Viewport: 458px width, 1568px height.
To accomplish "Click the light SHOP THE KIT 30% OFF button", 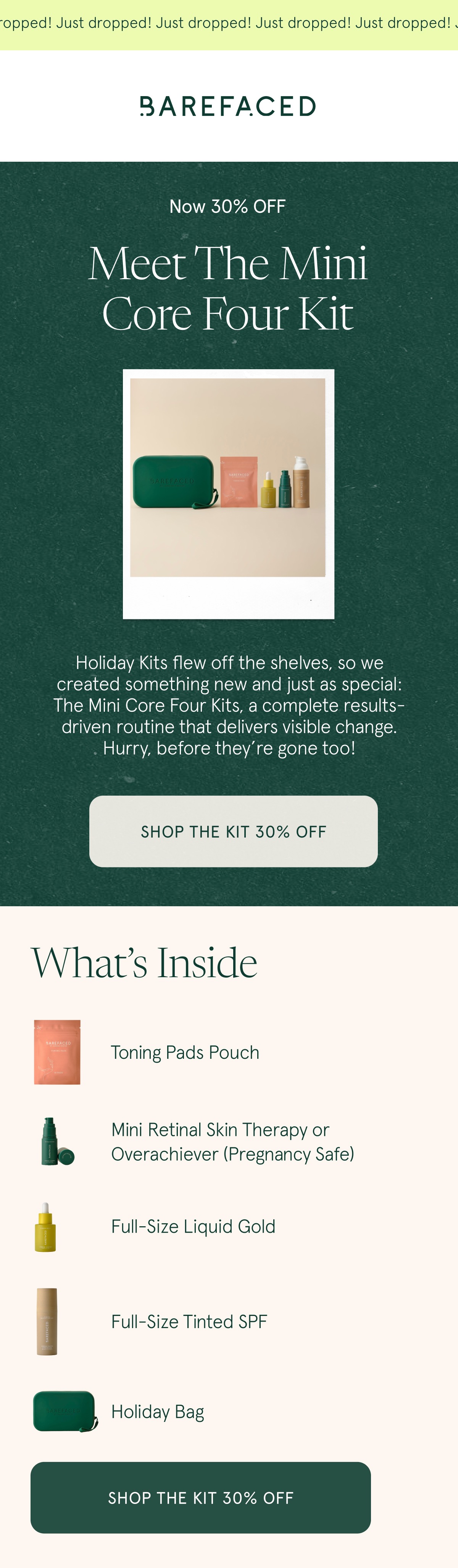I will coord(233,831).
